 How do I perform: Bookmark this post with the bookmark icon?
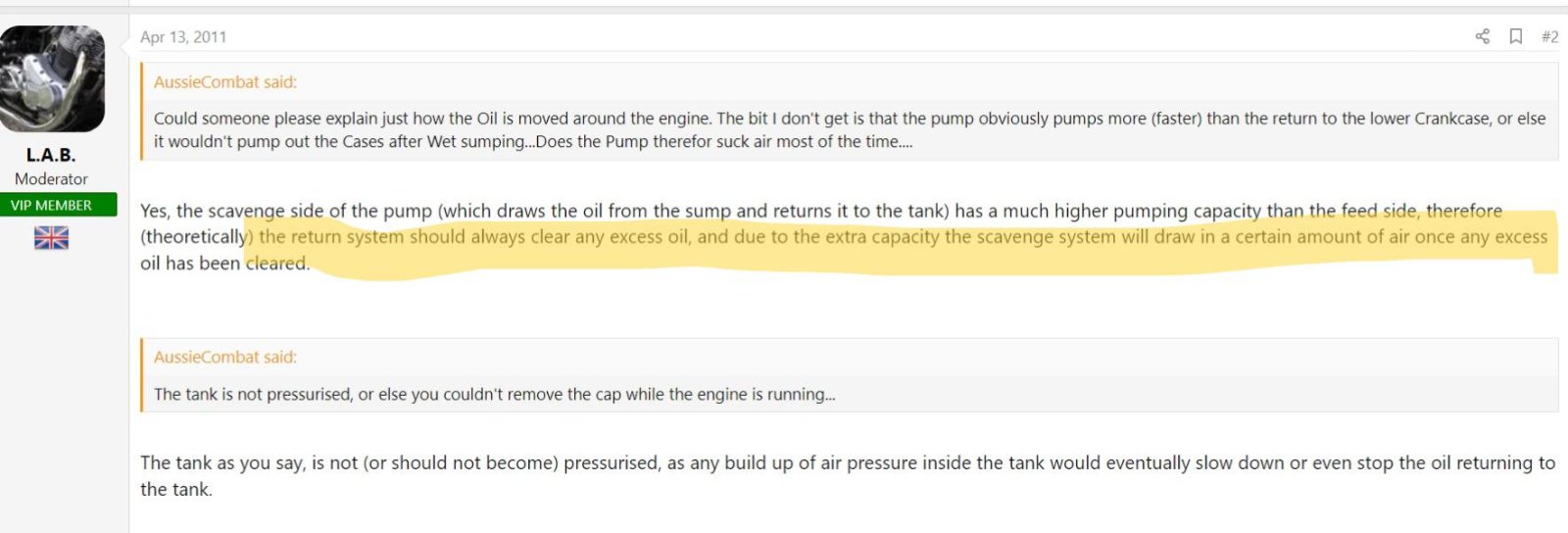pos(1515,37)
